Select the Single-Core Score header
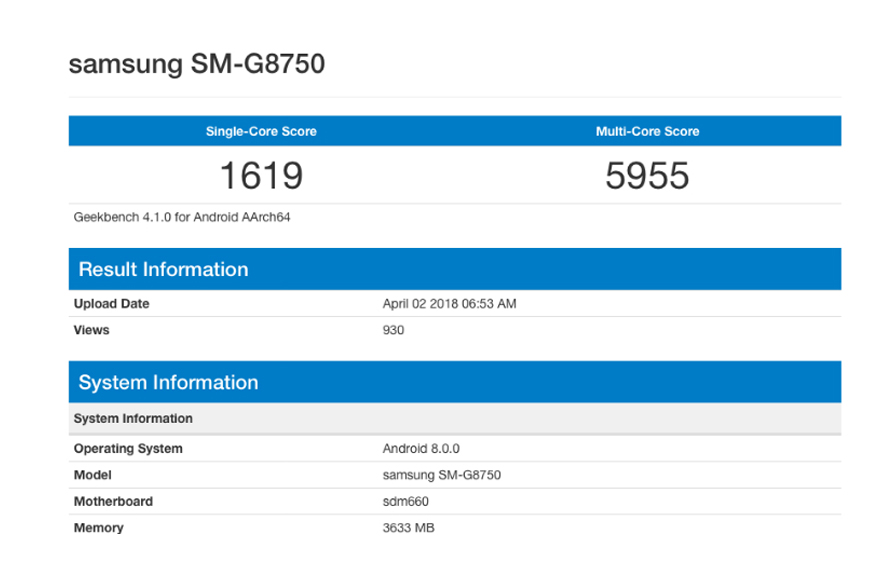The height and width of the screenshot is (583, 875). tap(261, 131)
